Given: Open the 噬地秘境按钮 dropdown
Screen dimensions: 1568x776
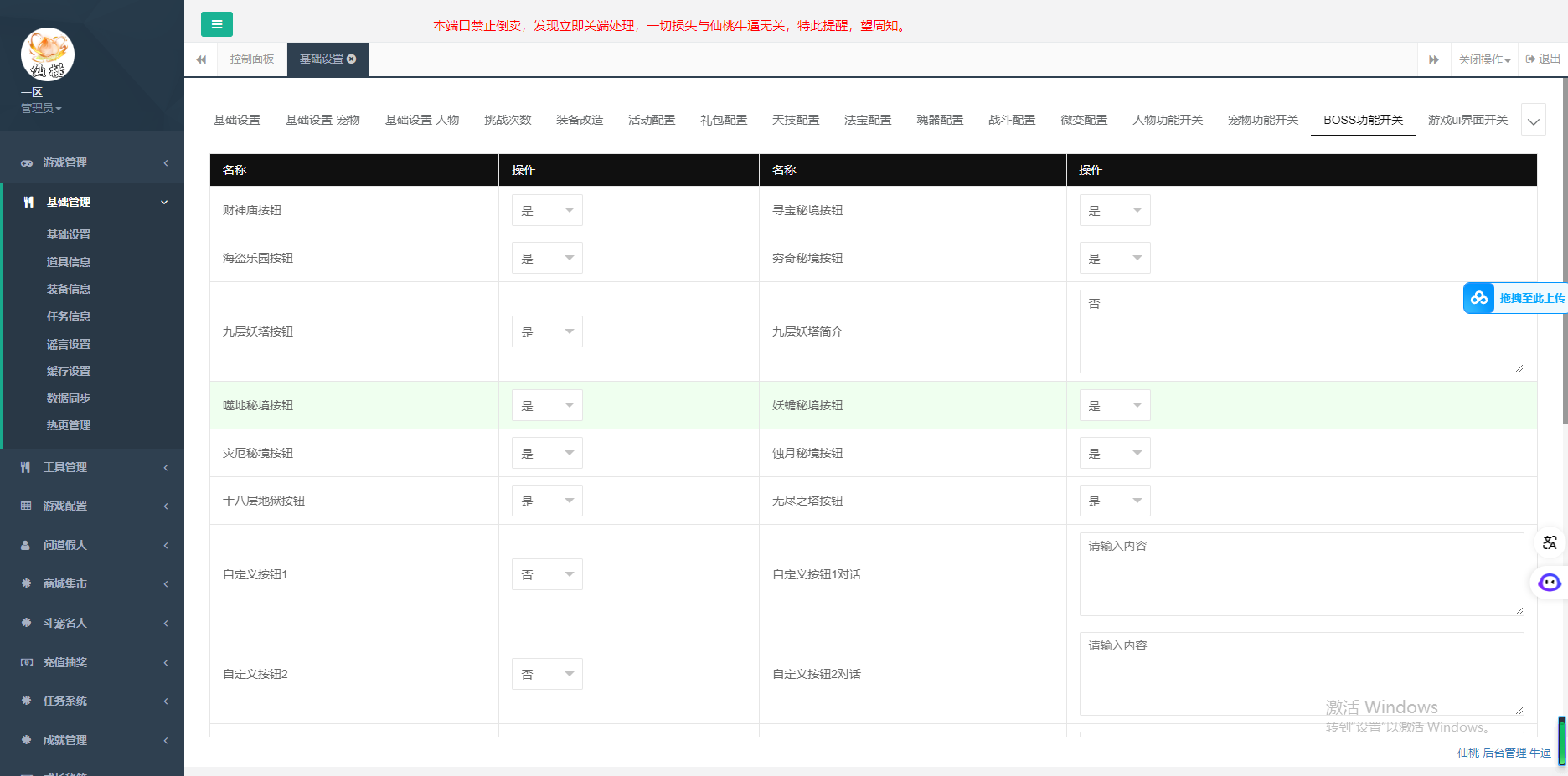Looking at the screenshot, I should click(x=547, y=405).
